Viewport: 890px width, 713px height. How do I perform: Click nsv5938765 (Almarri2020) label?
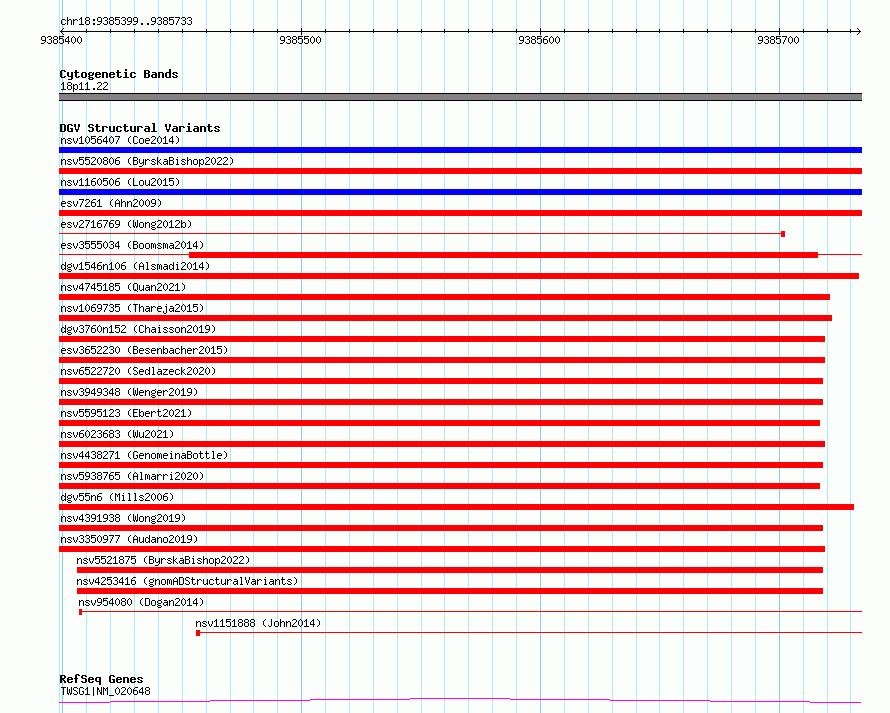132,476
